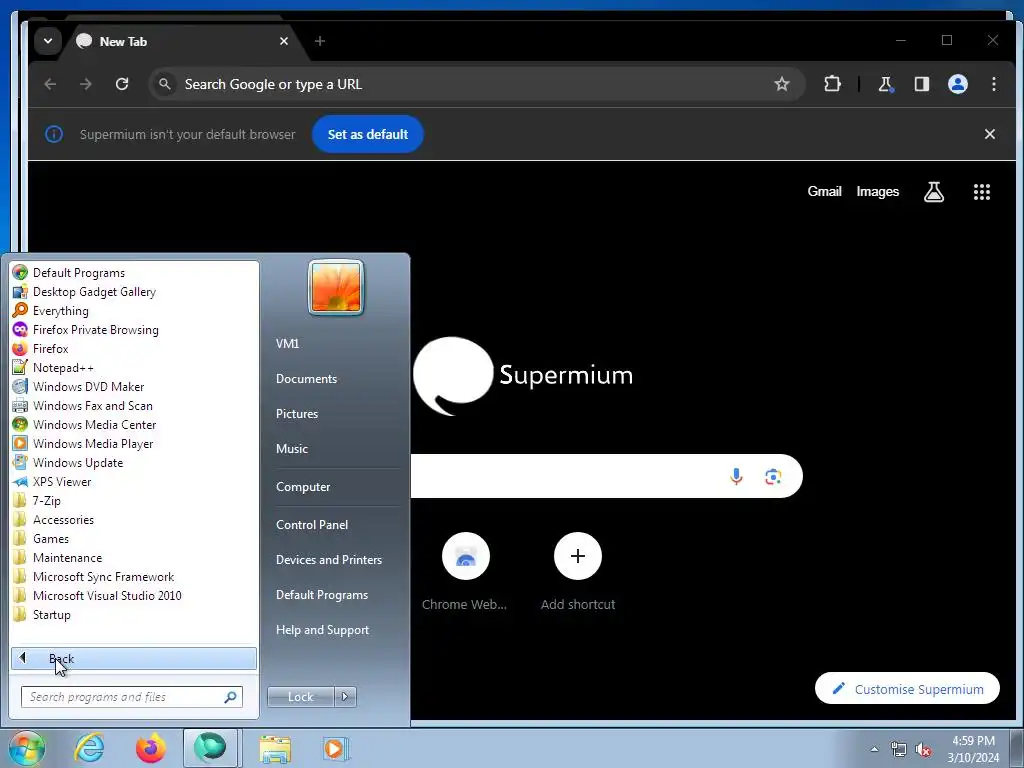Open Pictures from Start menu

pos(297,414)
